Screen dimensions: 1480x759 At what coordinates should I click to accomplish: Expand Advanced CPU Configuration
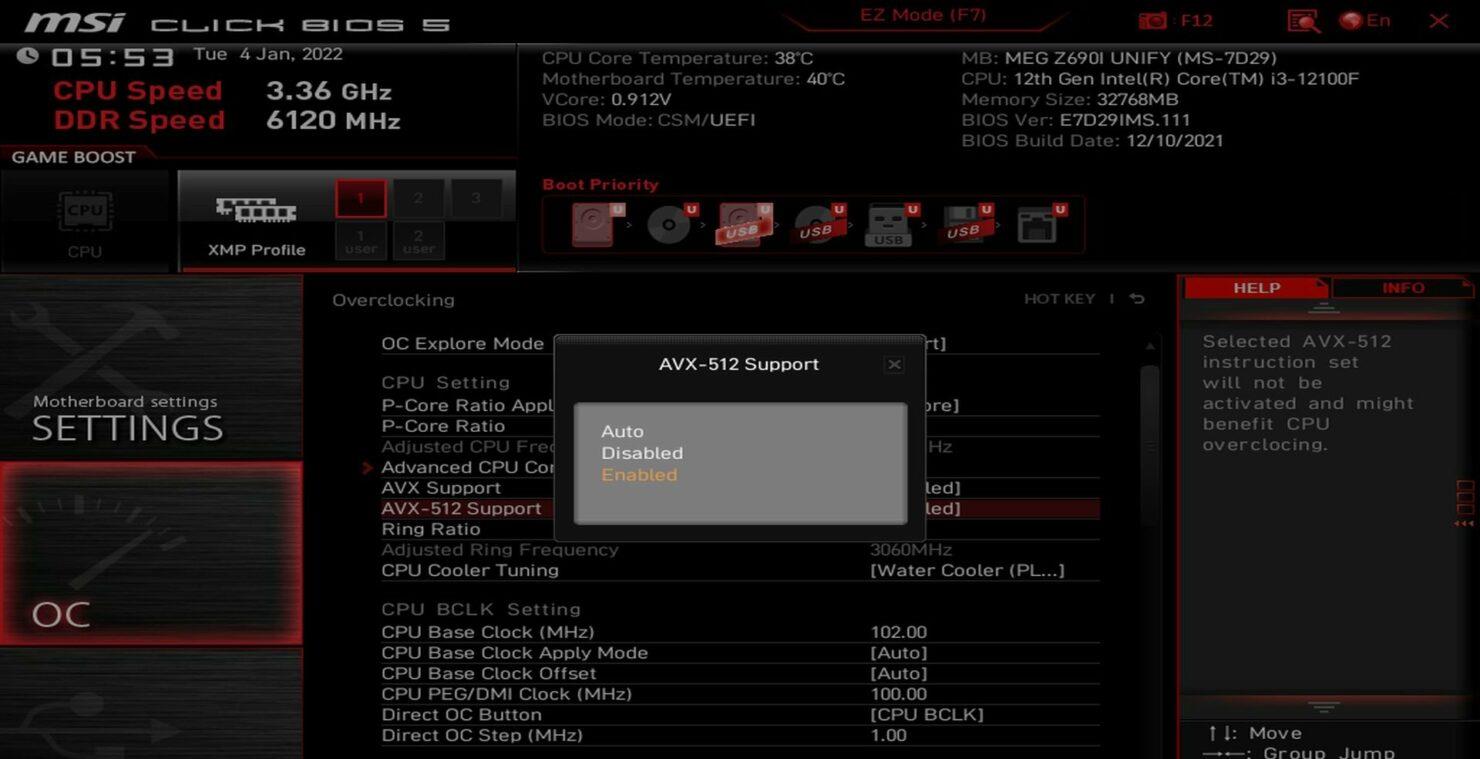point(470,466)
